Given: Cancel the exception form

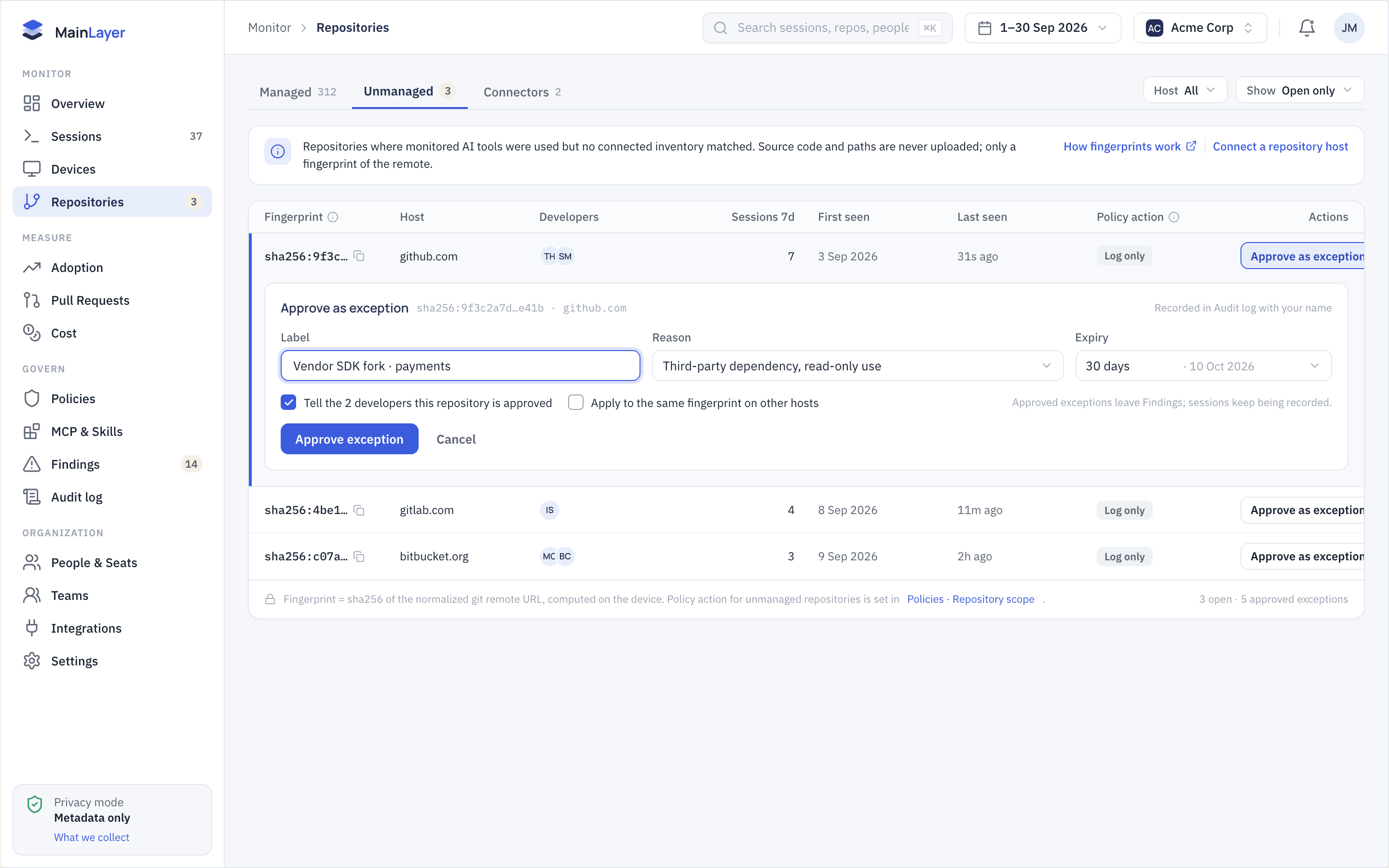Looking at the screenshot, I should coord(456,439).
